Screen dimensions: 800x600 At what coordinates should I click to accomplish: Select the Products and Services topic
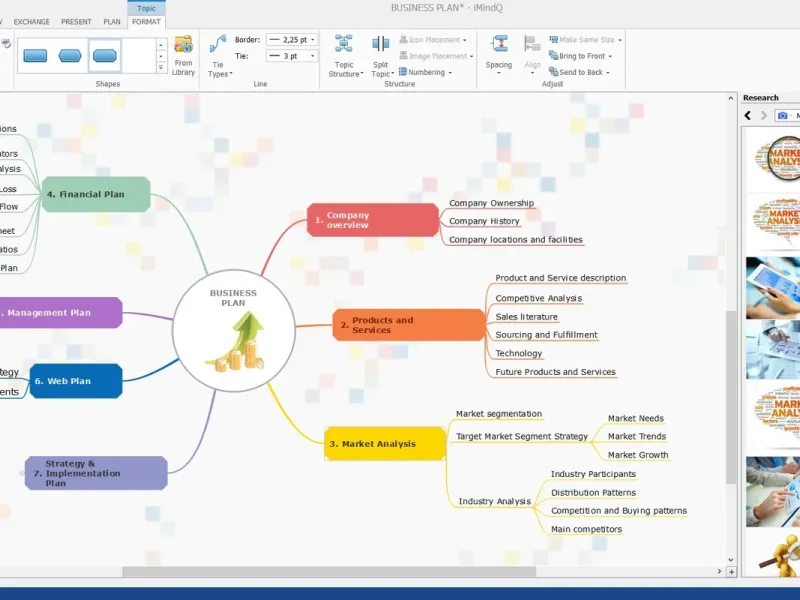pyautogui.click(x=409, y=325)
